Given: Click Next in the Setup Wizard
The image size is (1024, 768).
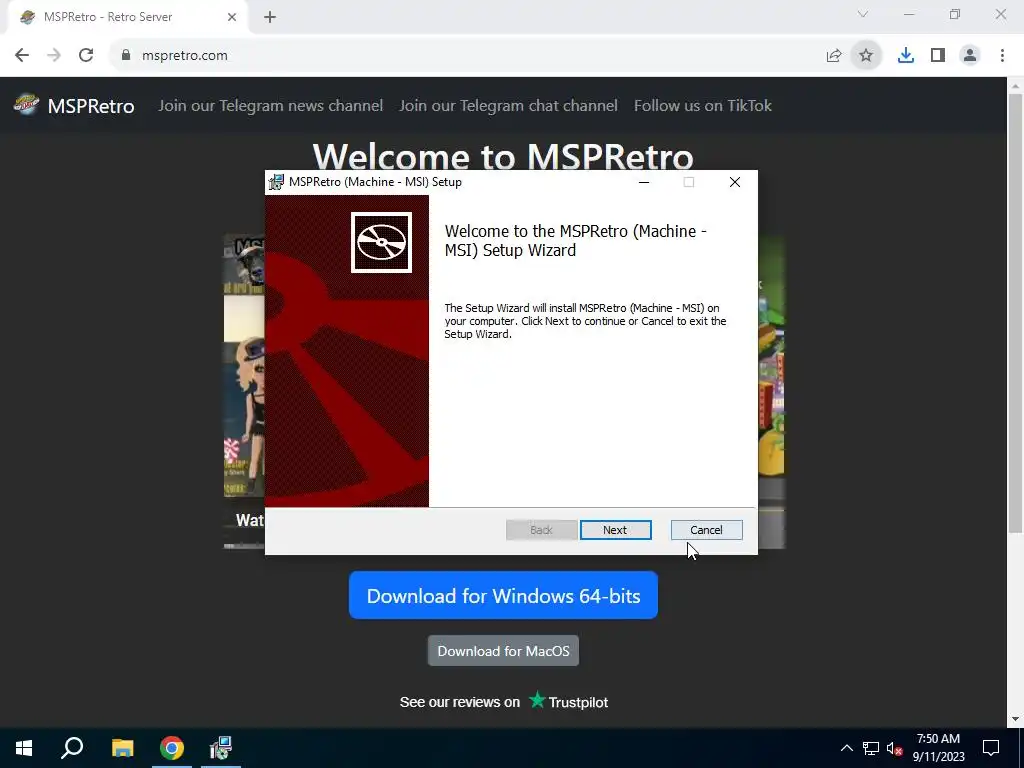Looking at the screenshot, I should click(615, 530).
